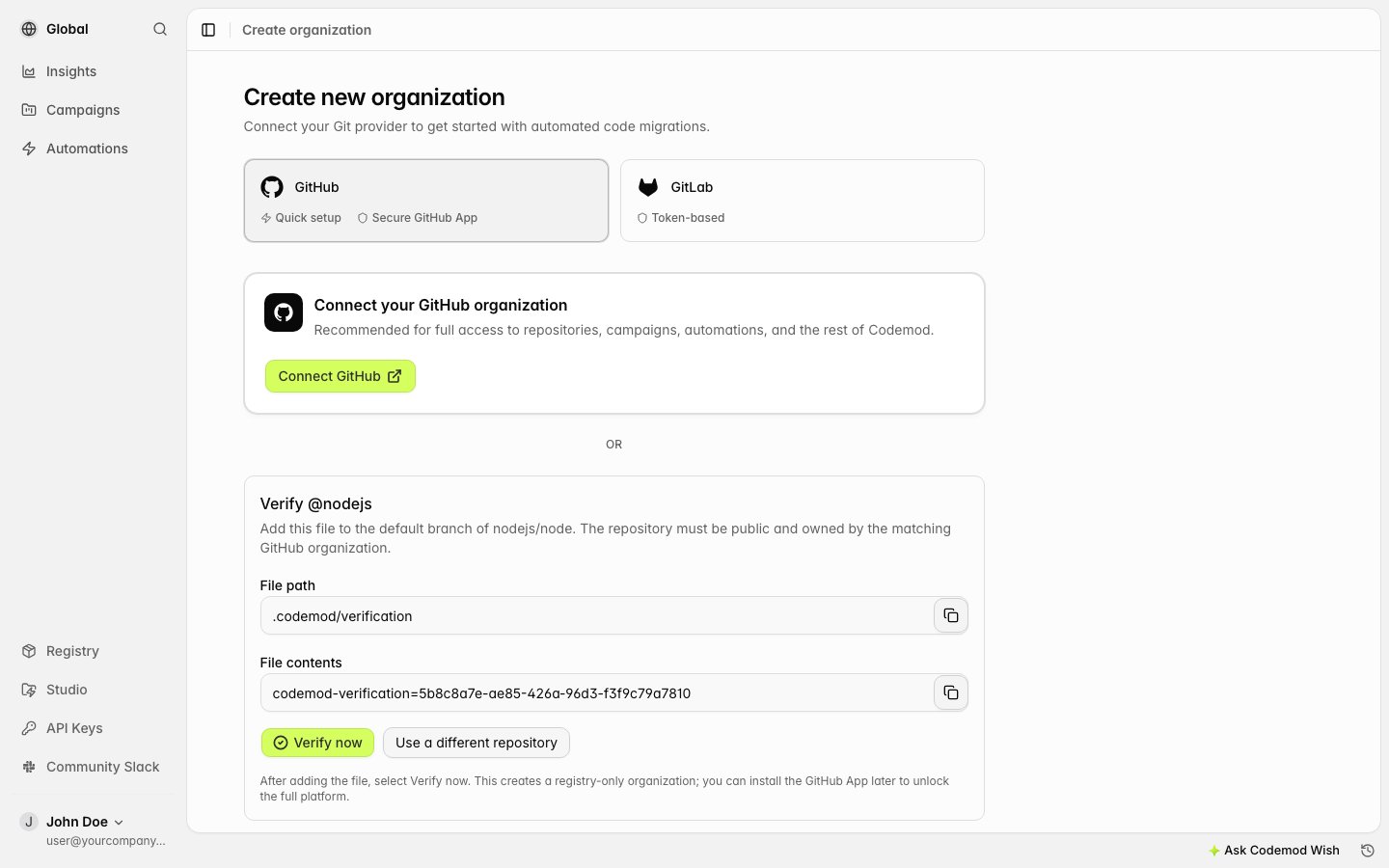The image size is (1389, 868).
Task: Toggle the sidebar panel icon
Action: coord(208,30)
